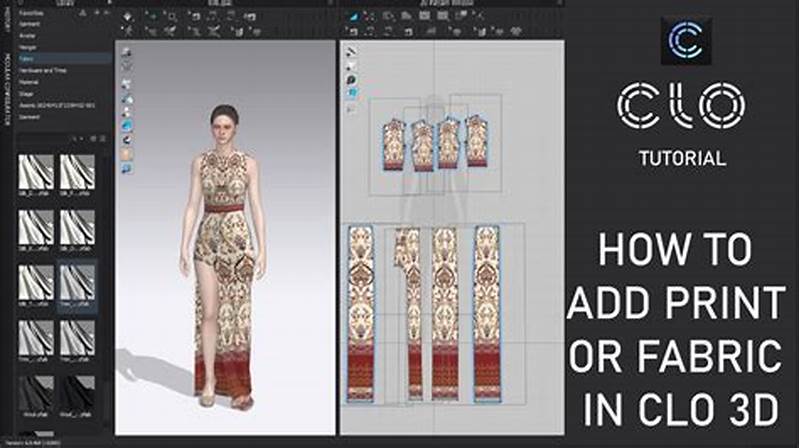The image size is (800, 448).
Task: Select the highlighted fabric thumbnail
Action: pyautogui.click(x=77, y=286)
